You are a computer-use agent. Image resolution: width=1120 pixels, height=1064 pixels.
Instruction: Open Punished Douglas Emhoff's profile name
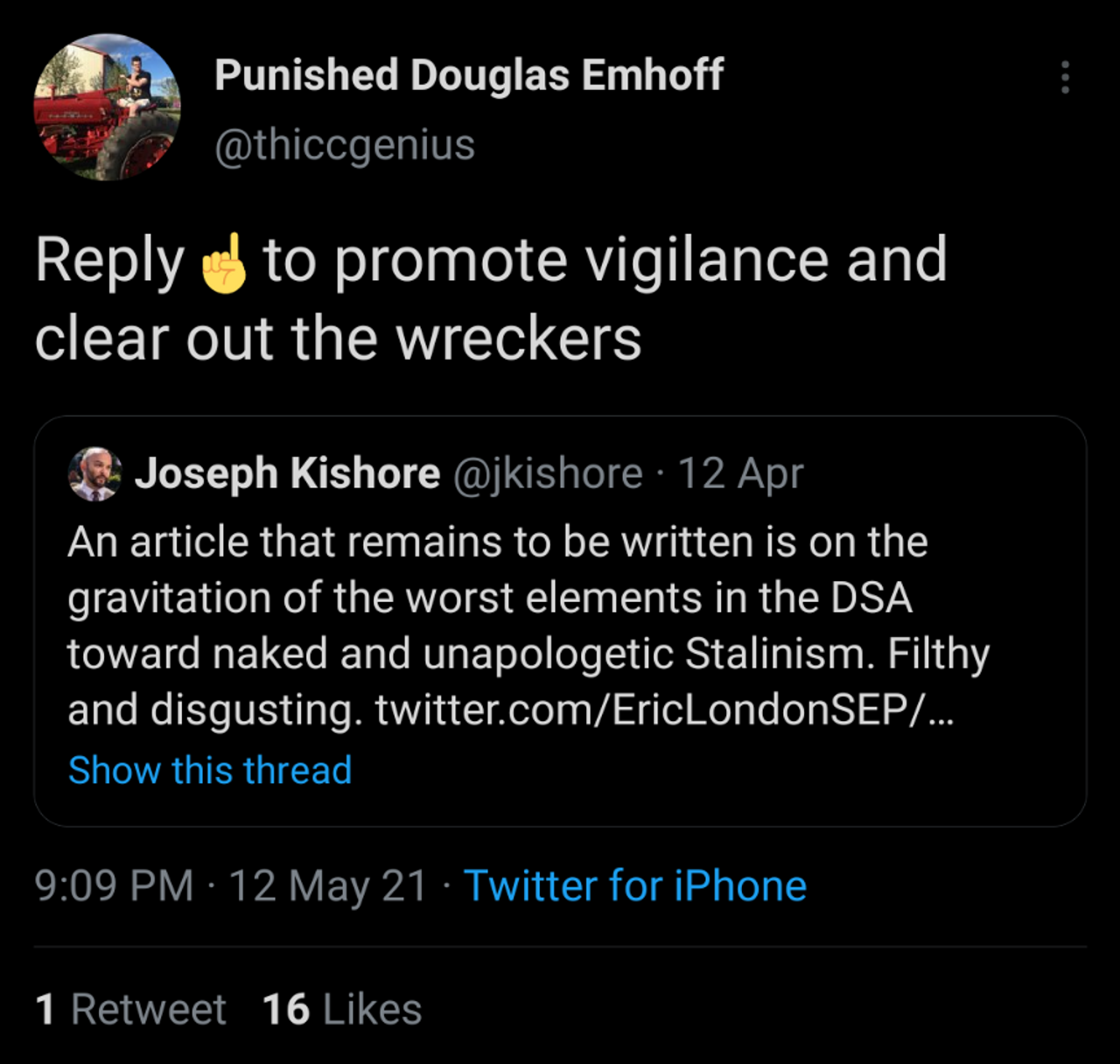click(x=469, y=75)
